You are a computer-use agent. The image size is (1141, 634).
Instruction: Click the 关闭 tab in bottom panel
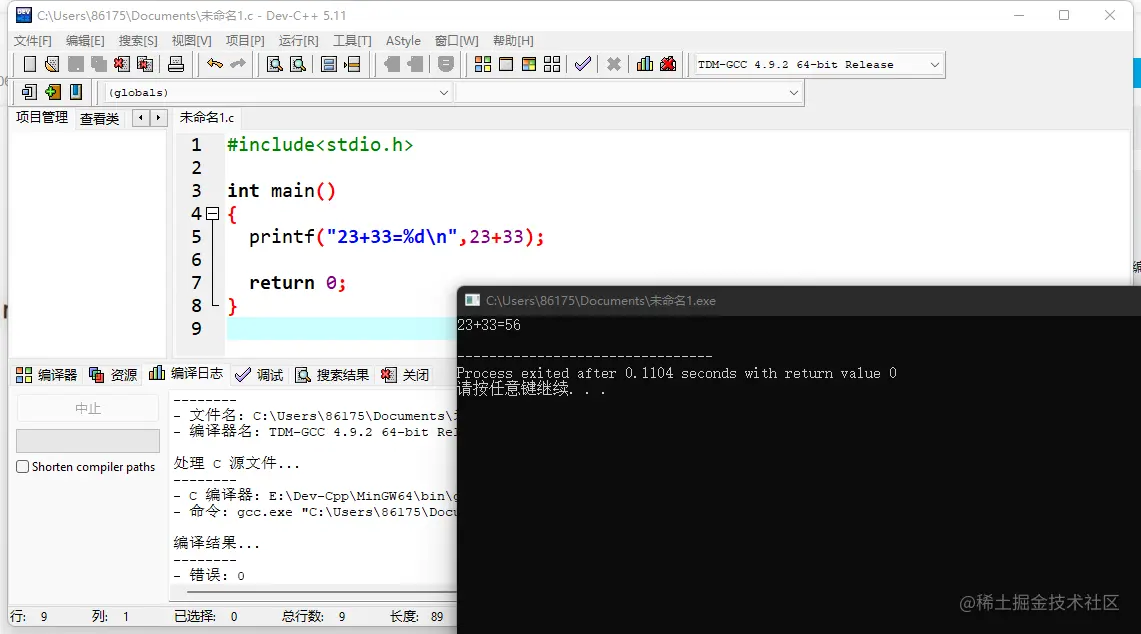click(405, 375)
